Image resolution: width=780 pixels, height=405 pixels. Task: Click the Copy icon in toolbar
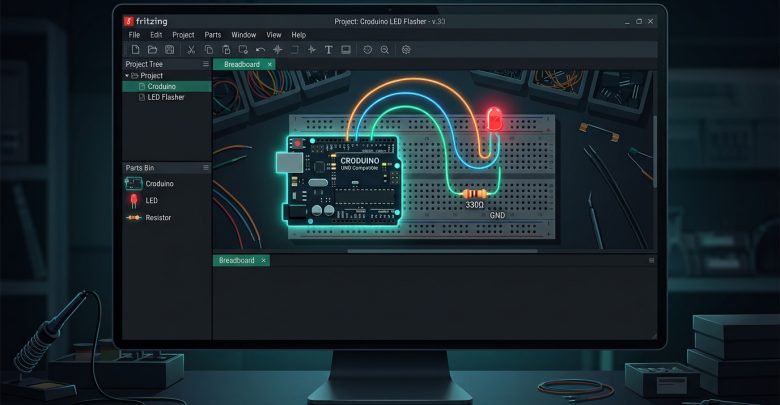[x=209, y=49]
